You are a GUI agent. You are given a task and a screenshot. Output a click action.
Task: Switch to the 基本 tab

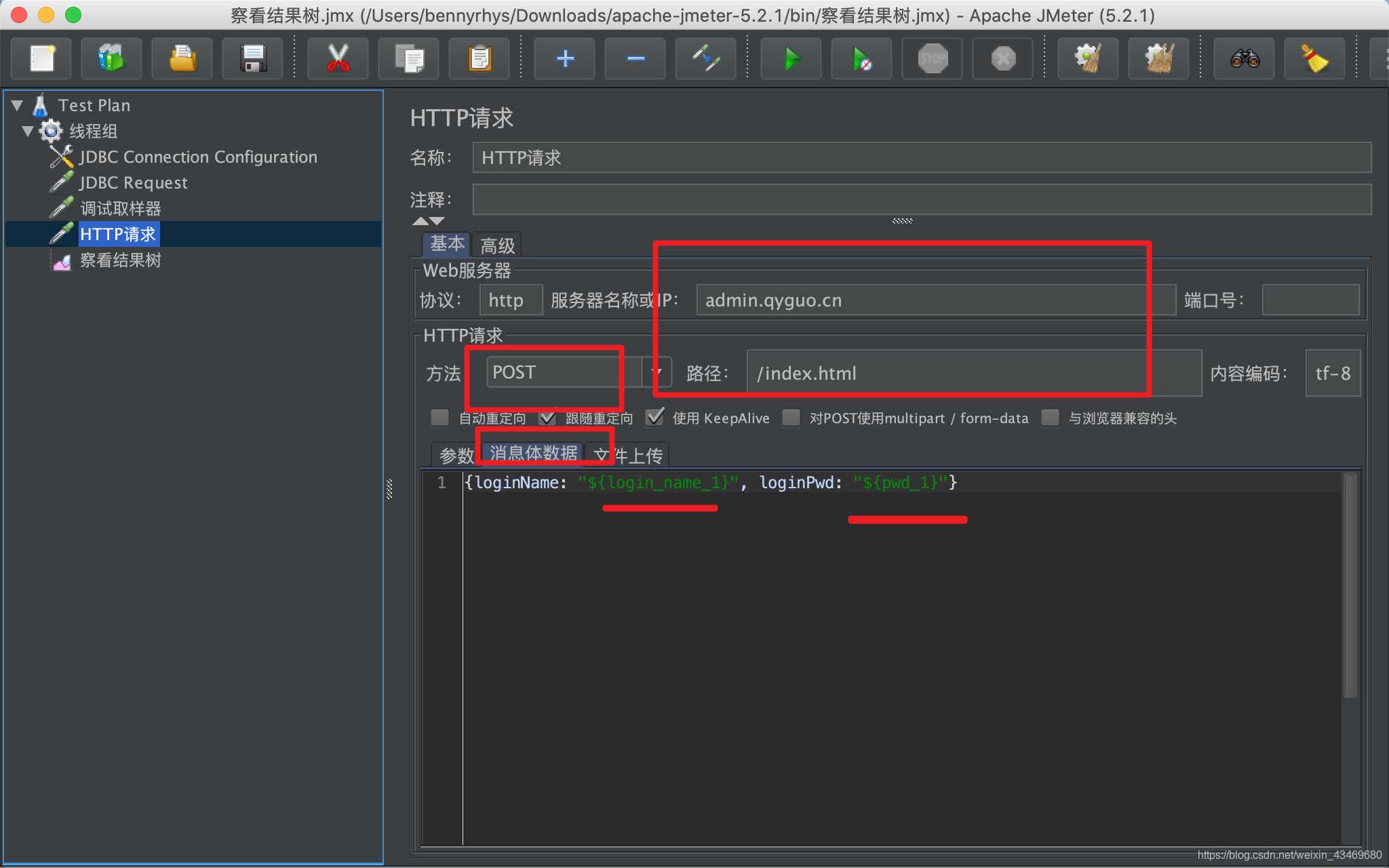click(x=447, y=243)
